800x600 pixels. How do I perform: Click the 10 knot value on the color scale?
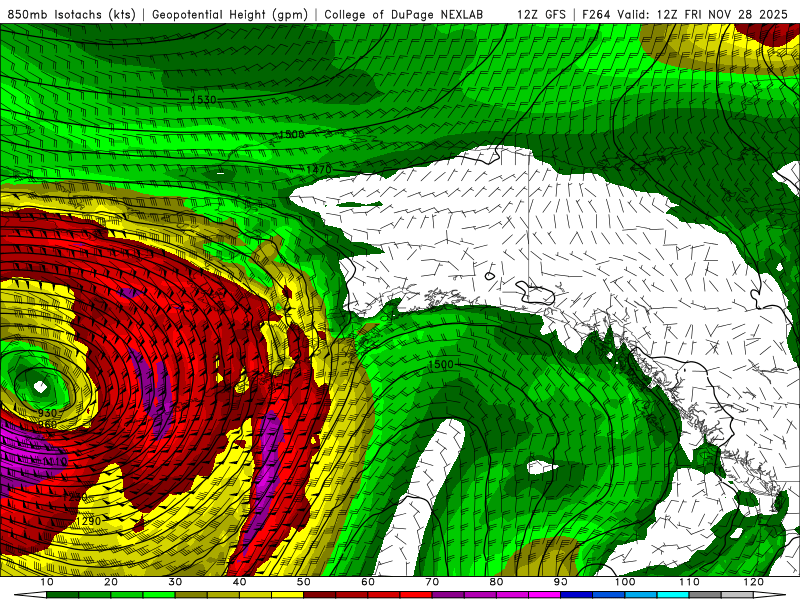coord(46,582)
